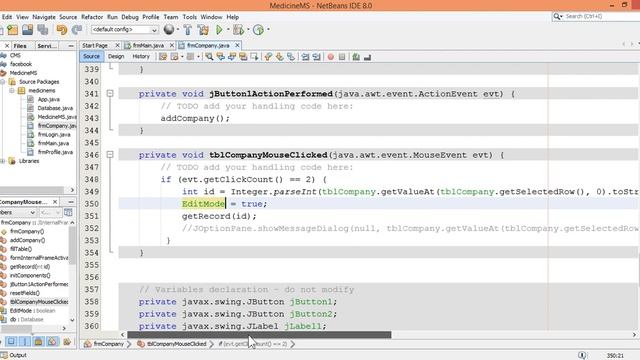Collapse the jButton1ActionPerformed code fold

[x=110, y=93]
